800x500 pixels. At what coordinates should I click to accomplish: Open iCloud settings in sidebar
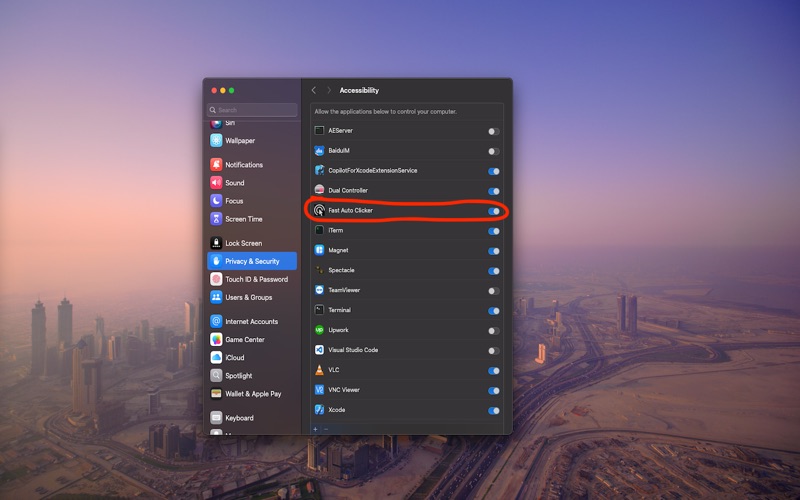pyautogui.click(x=252, y=357)
